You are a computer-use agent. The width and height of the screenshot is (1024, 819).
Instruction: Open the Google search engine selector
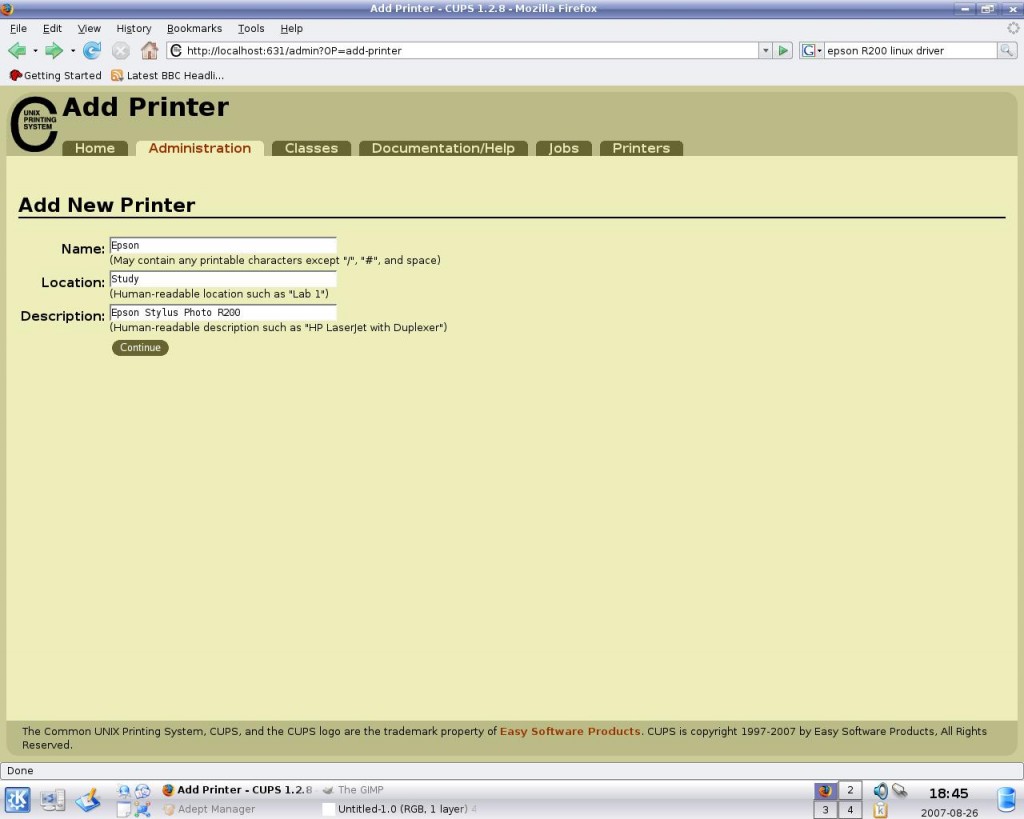pos(811,50)
